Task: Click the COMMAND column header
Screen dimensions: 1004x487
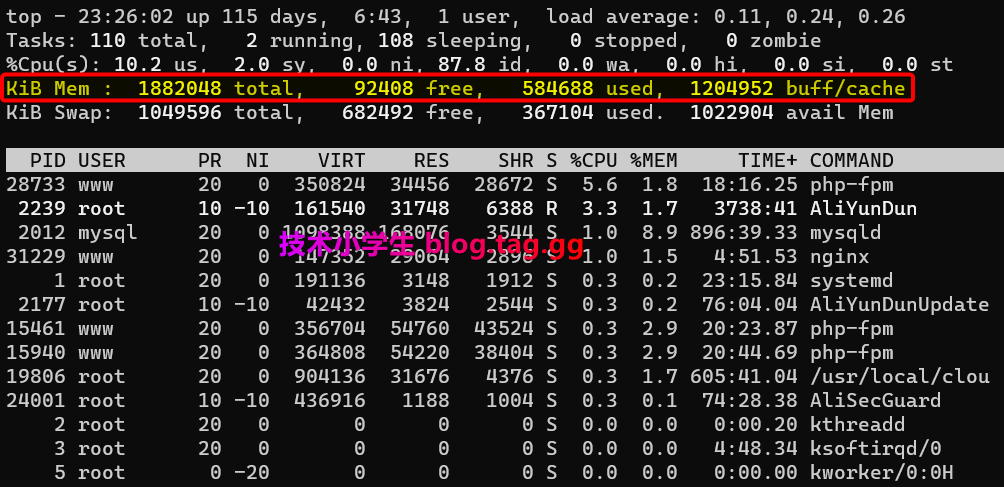Action: pyautogui.click(x=851, y=160)
